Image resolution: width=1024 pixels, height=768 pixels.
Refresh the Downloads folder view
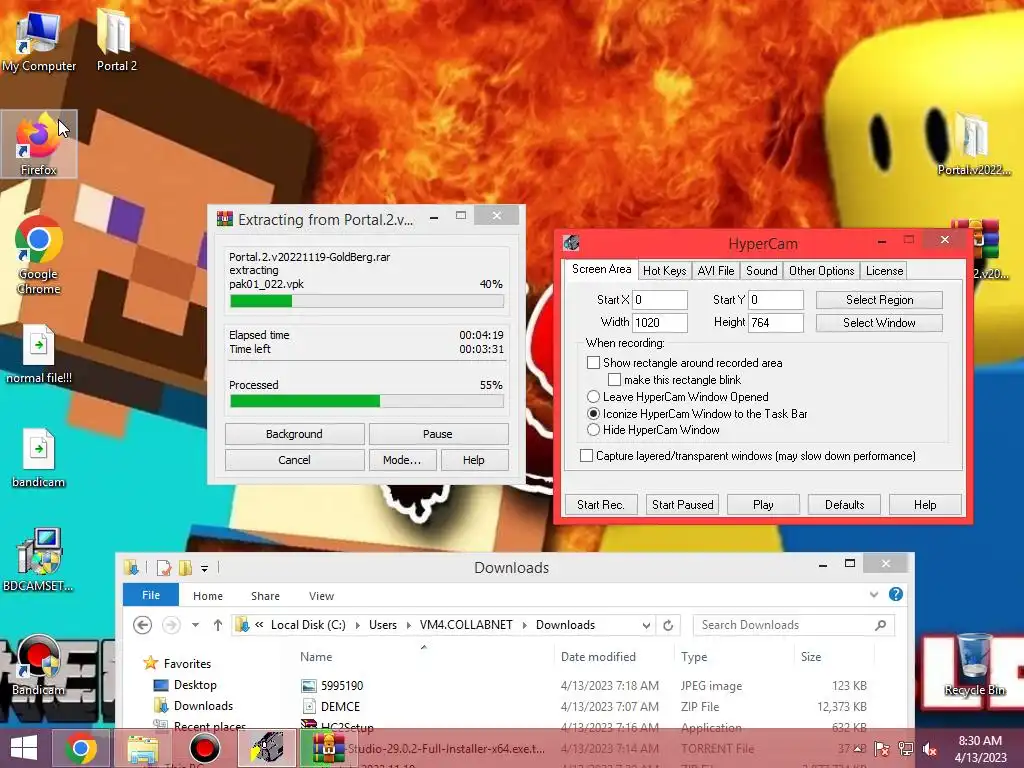point(668,625)
